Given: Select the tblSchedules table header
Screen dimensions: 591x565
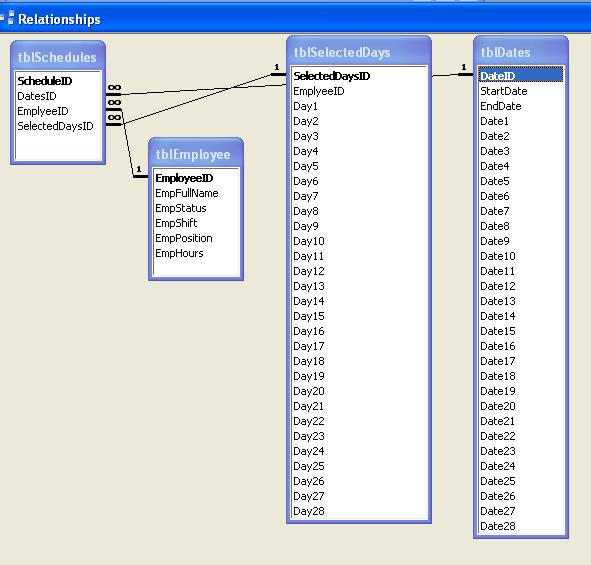Looking at the screenshot, I should coord(58,57).
